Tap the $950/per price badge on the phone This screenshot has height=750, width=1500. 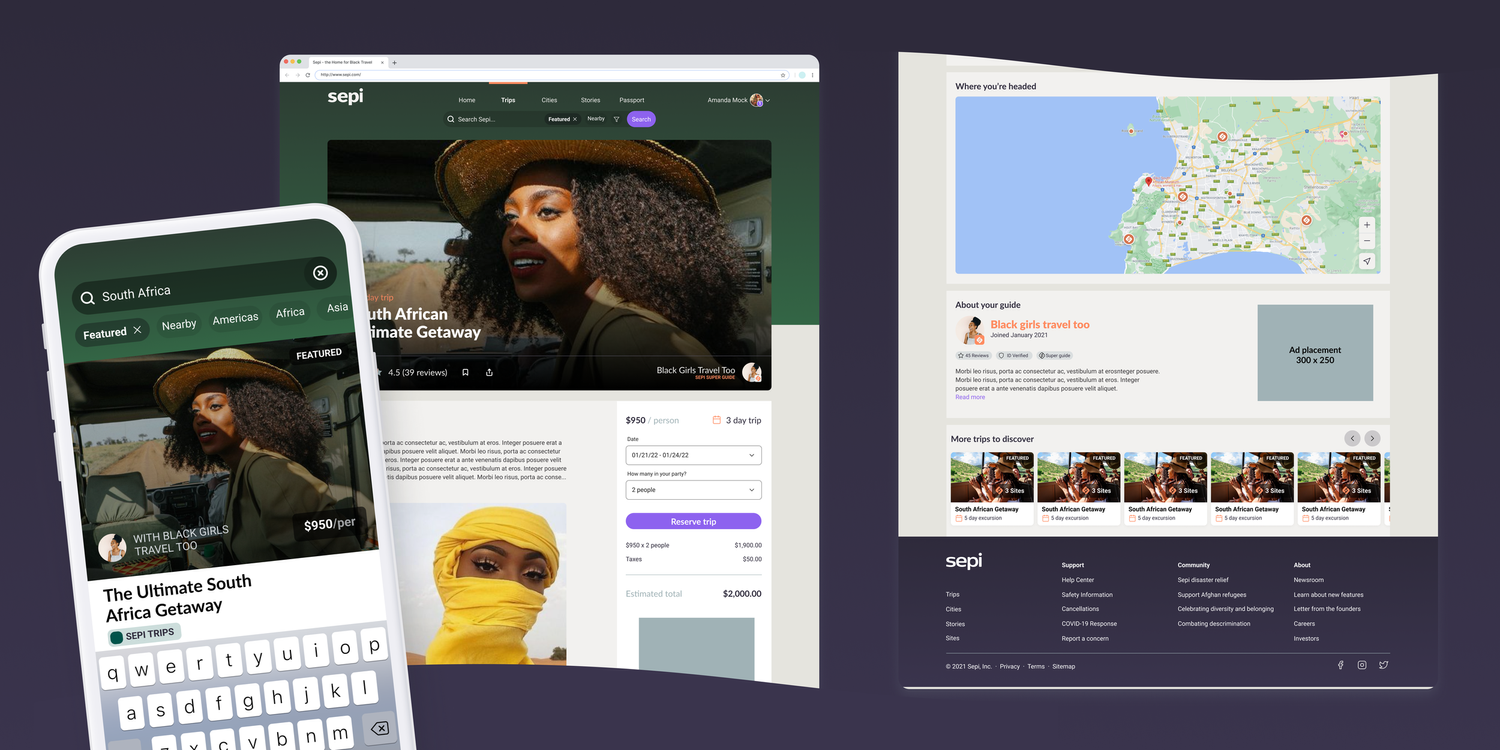330,524
